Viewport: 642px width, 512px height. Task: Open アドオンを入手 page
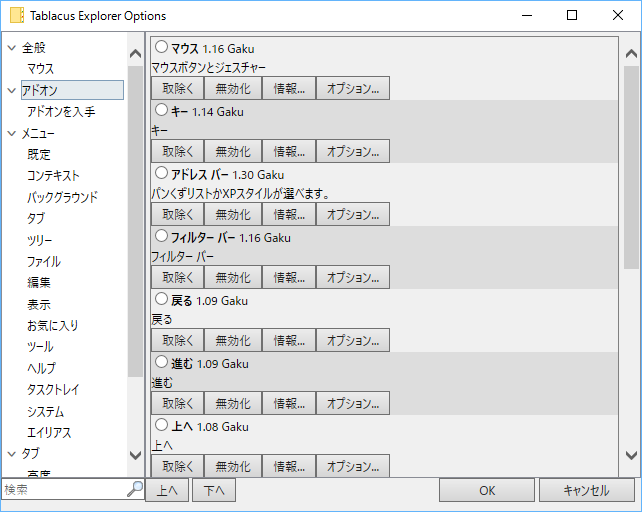pyautogui.click(x=61, y=111)
